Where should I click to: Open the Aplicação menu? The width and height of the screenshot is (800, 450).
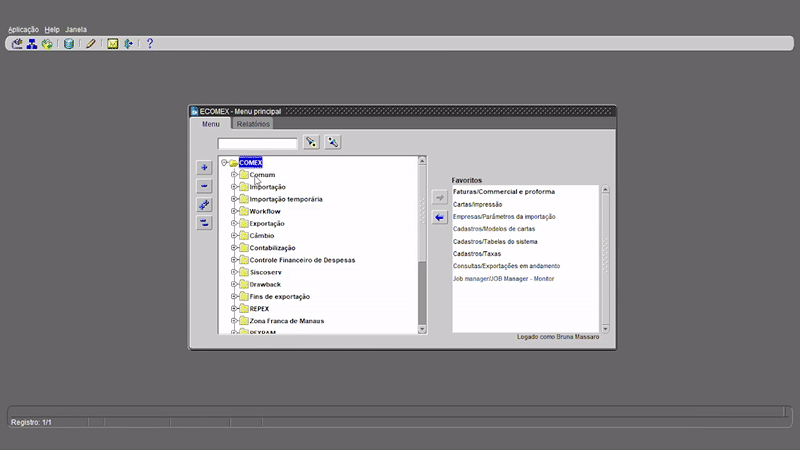pyautogui.click(x=23, y=30)
